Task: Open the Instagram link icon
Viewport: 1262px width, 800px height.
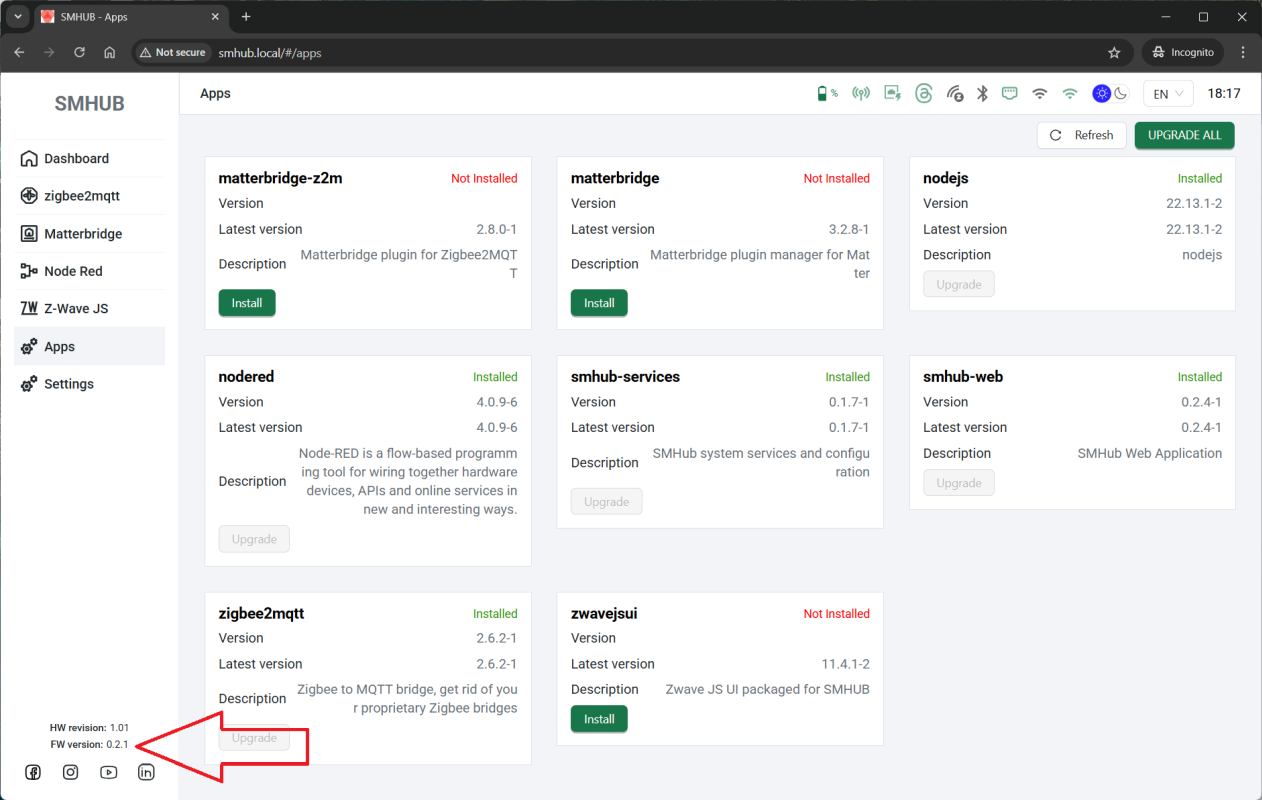Action: pos(70,772)
